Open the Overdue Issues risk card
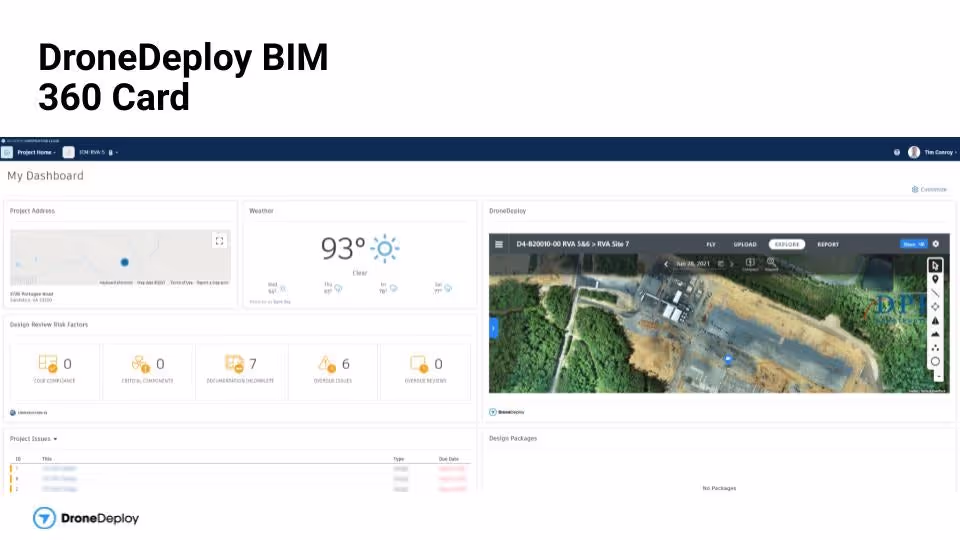 click(333, 370)
